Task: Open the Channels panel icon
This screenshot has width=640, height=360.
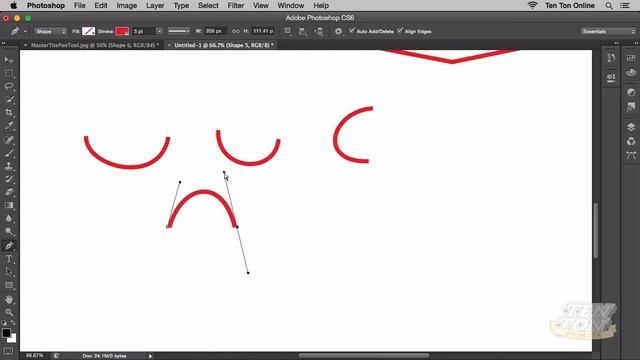Action: (x=631, y=141)
